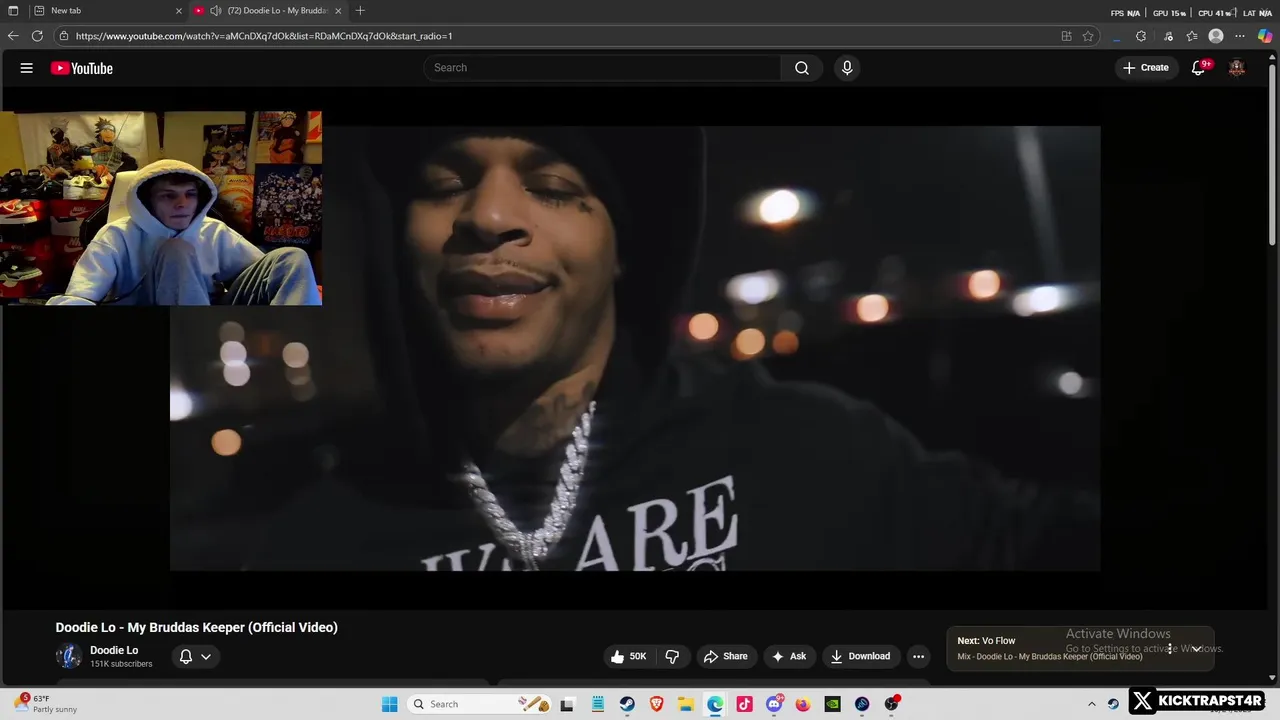Open Windows Start menu
The height and width of the screenshot is (720, 1280).
[390, 704]
